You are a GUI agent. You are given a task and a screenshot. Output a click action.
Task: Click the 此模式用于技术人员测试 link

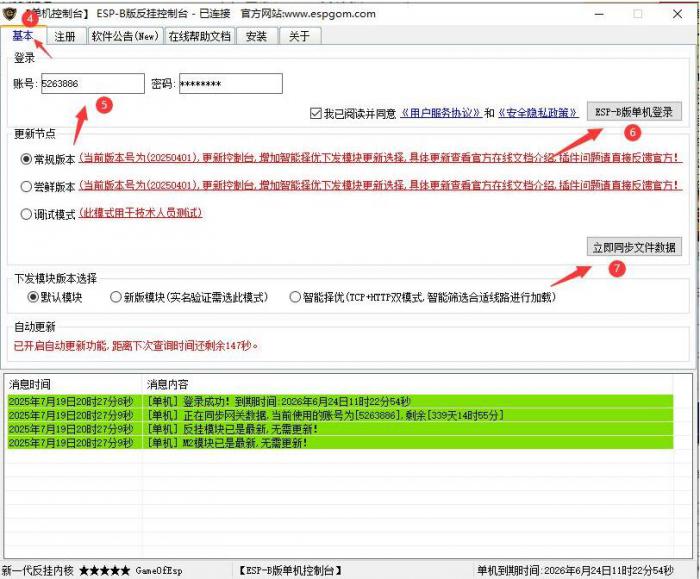pos(141,213)
